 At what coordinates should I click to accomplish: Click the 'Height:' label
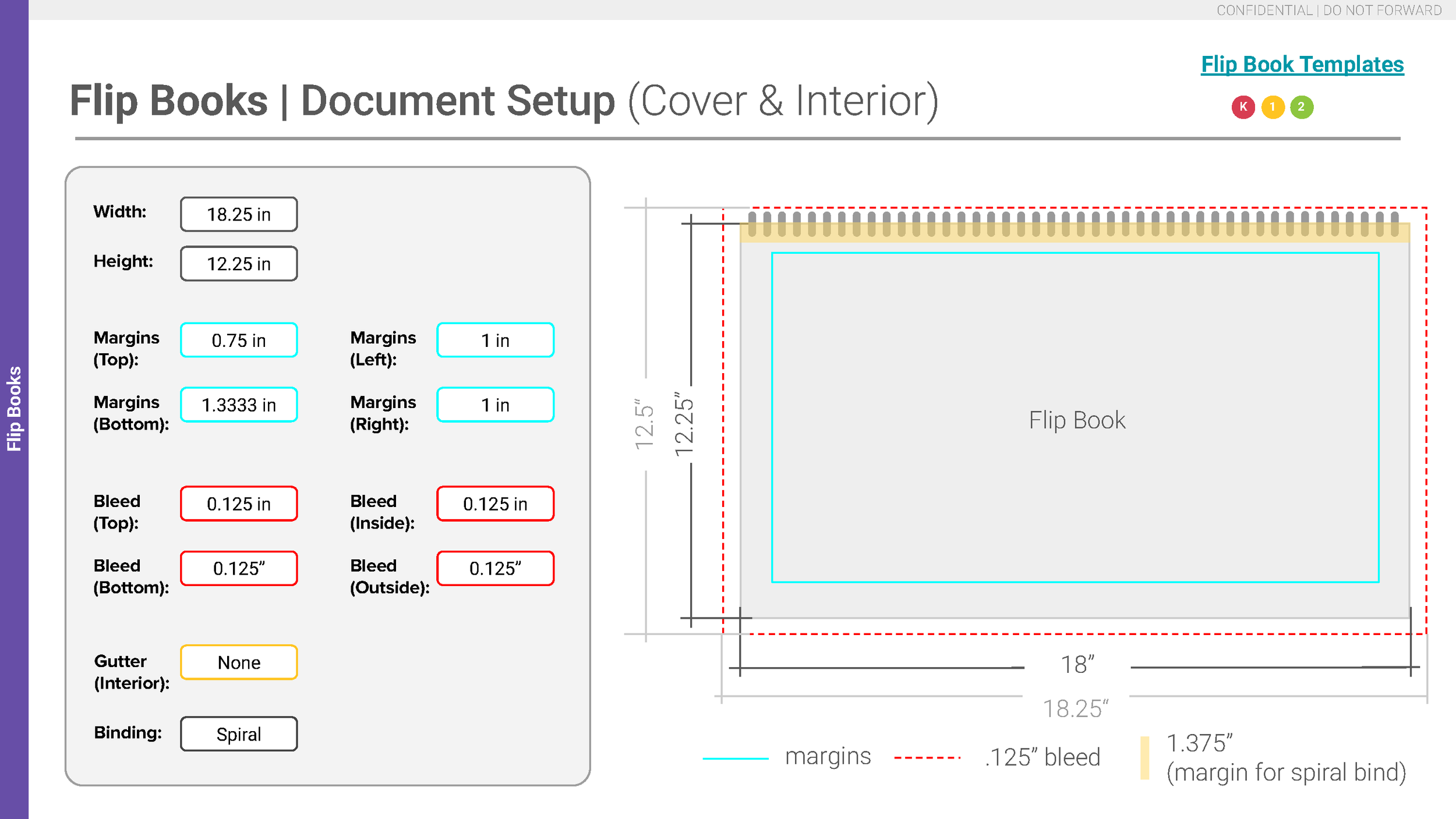tap(123, 261)
